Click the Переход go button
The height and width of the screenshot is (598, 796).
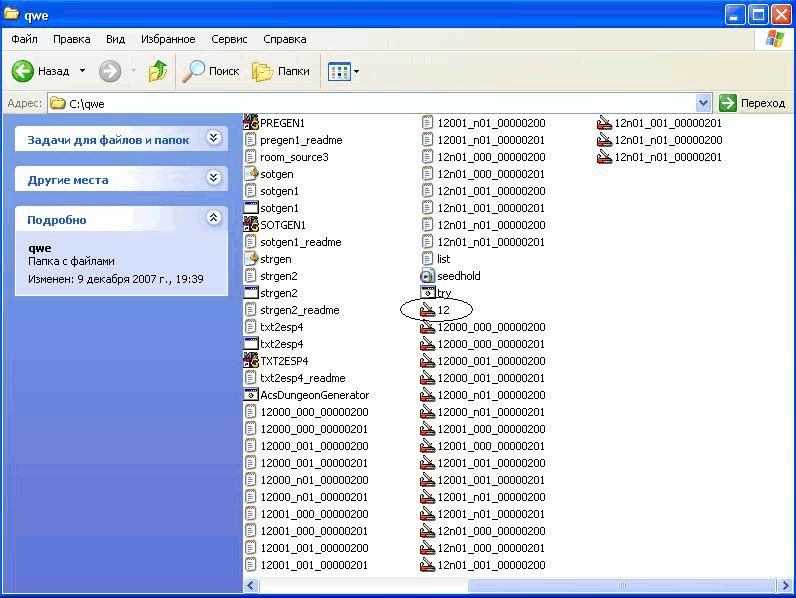(x=752, y=103)
